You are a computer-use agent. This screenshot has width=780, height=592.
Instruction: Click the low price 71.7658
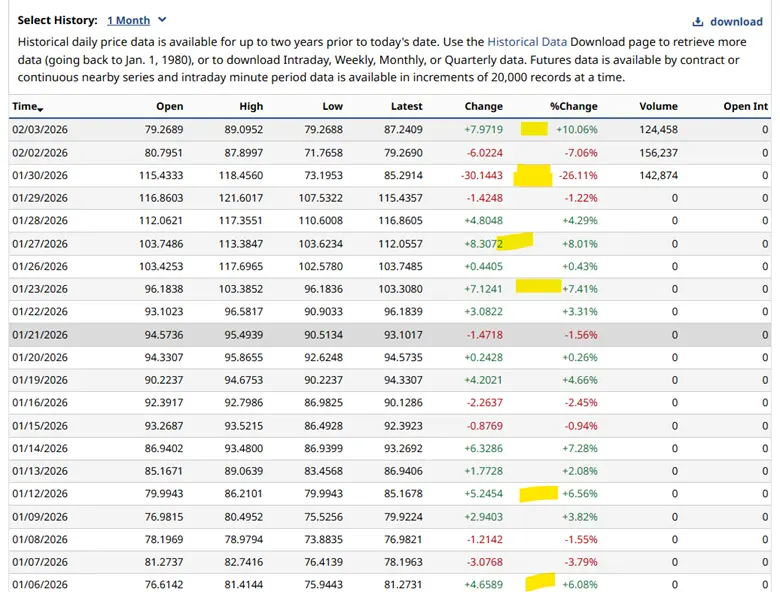tap(323, 153)
